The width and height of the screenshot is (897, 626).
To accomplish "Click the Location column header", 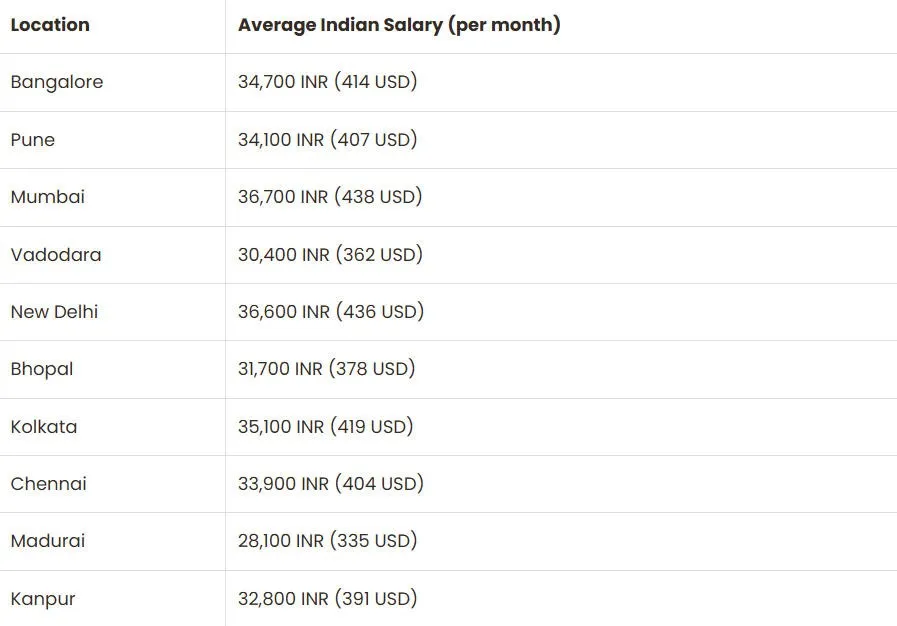I will pos(50,25).
